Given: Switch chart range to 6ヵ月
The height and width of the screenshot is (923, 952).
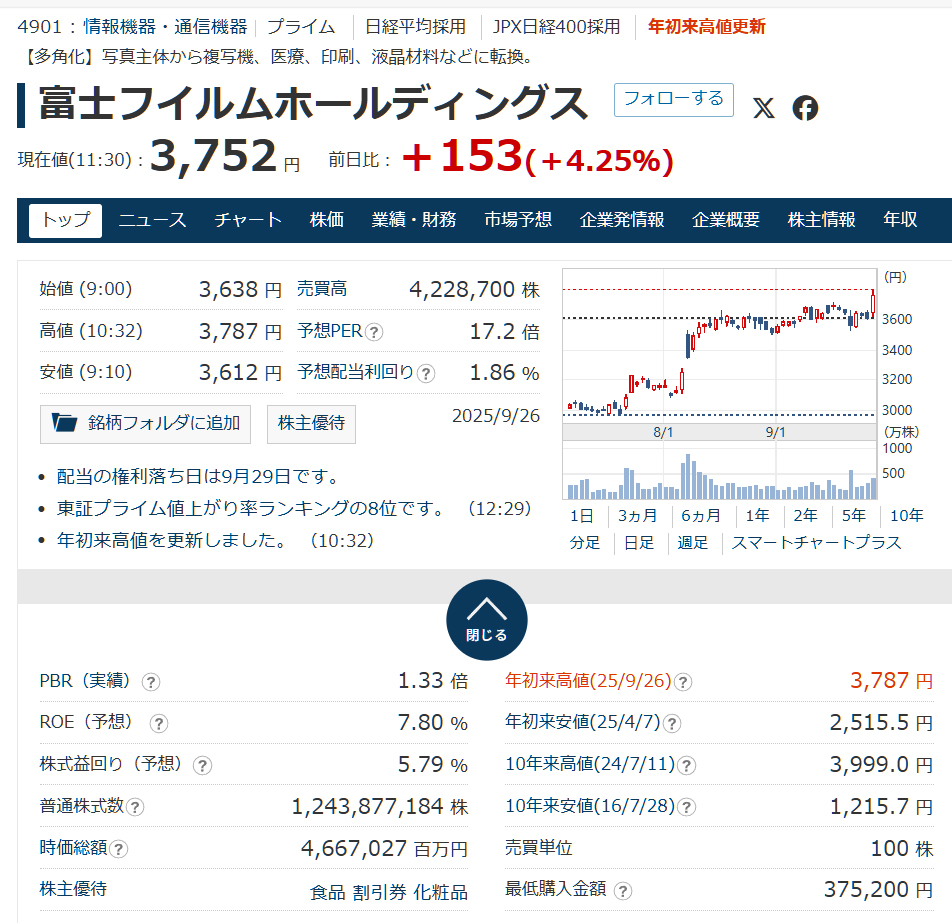Looking at the screenshot, I should point(700,516).
